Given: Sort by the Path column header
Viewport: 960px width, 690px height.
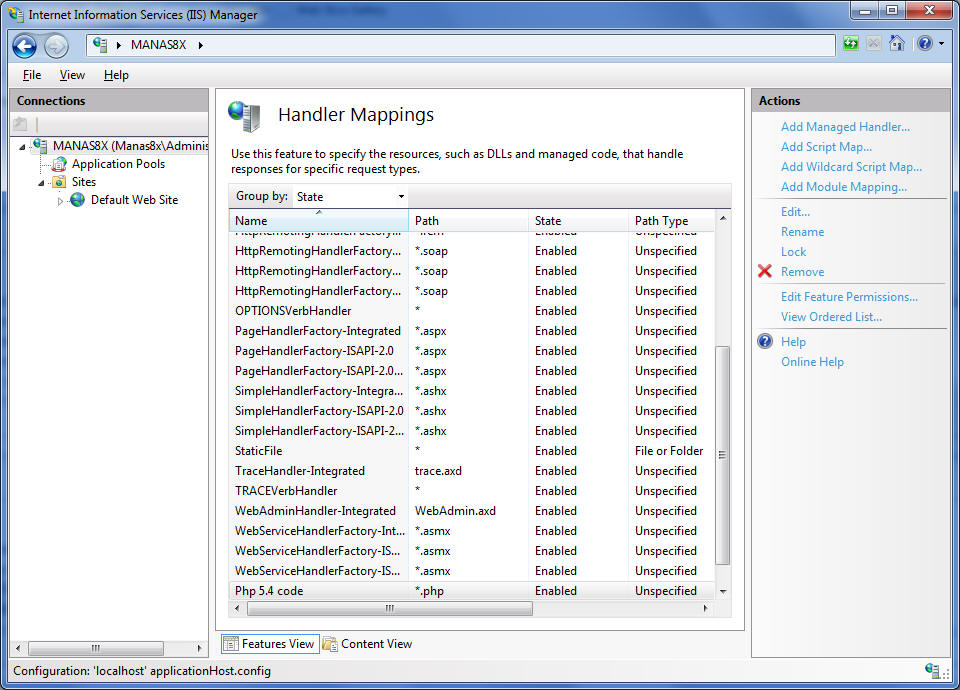Looking at the screenshot, I should point(468,220).
